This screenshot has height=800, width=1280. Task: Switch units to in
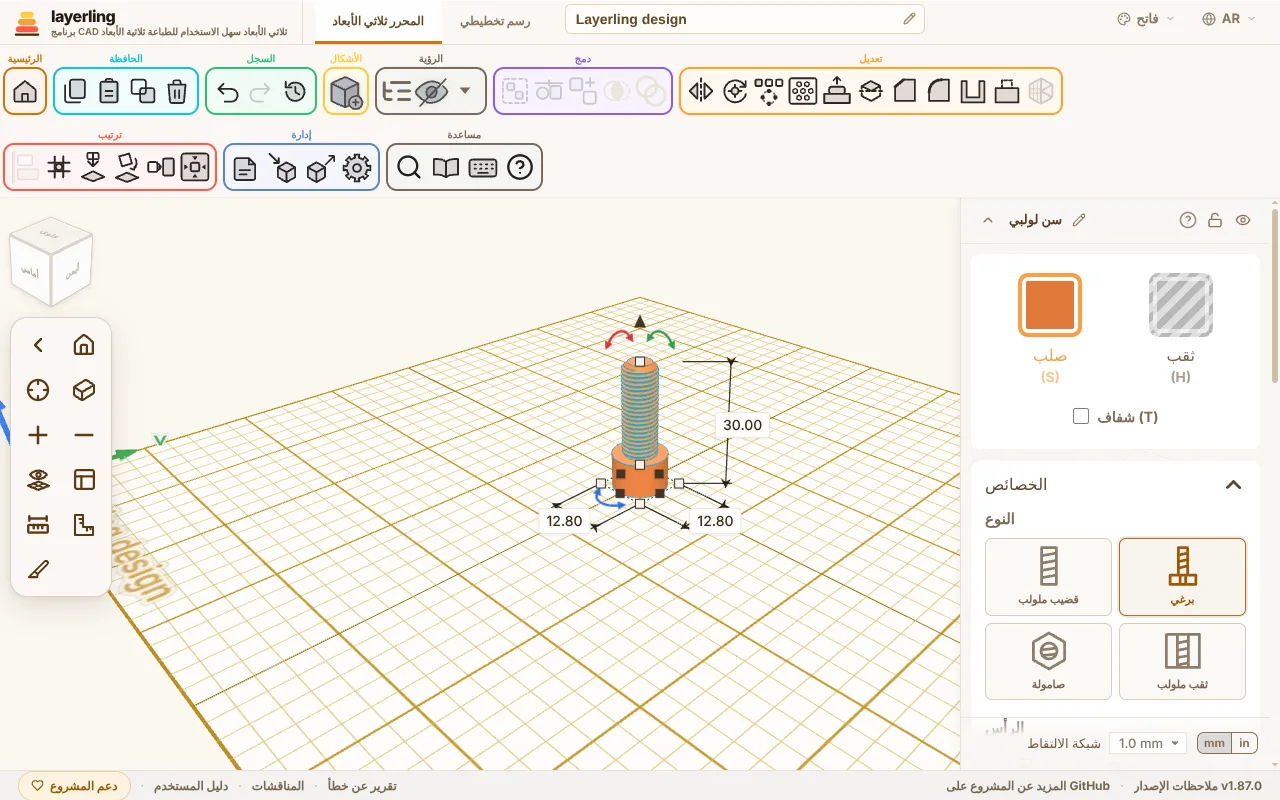tap(1244, 743)
